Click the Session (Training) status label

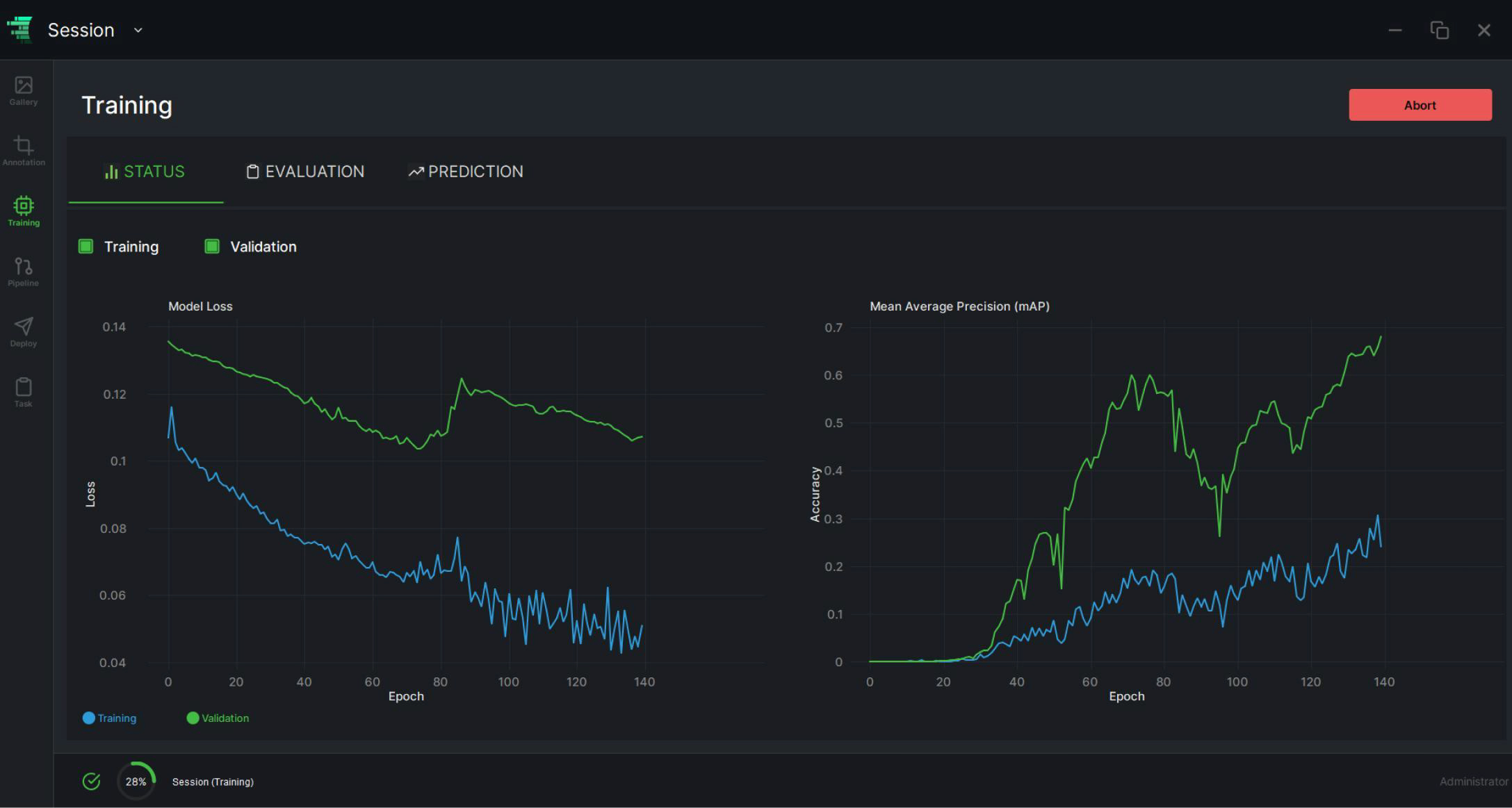pos(213,782)
